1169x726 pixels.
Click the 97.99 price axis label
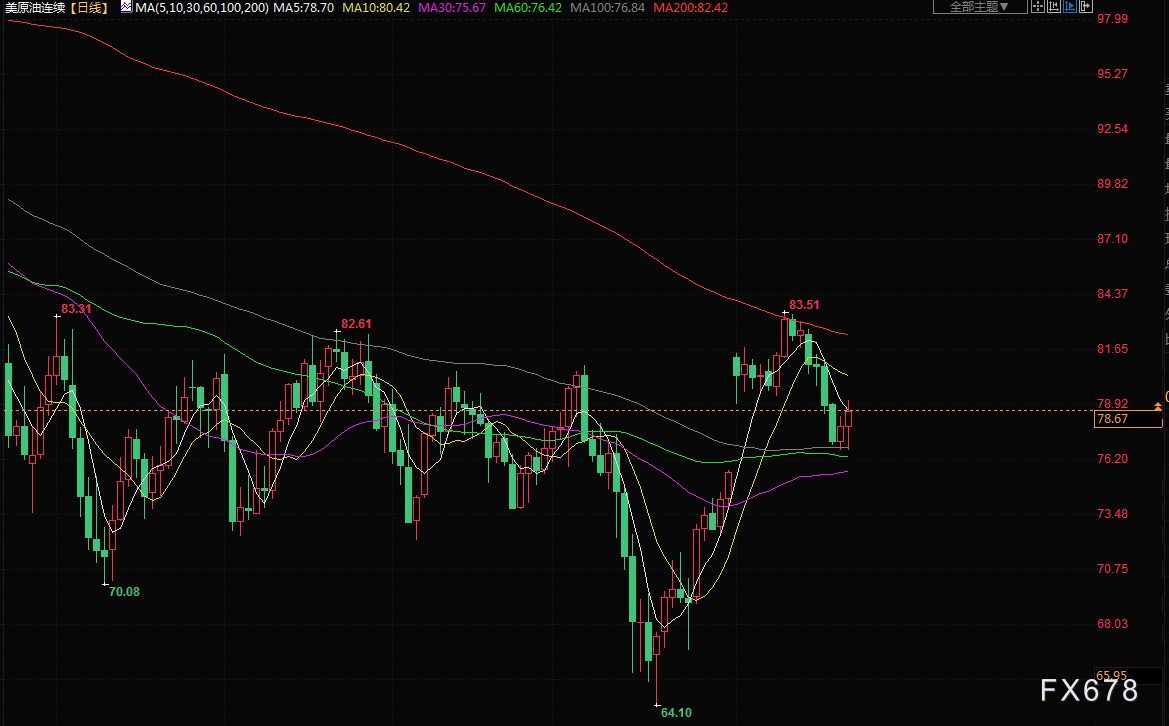1112,19
